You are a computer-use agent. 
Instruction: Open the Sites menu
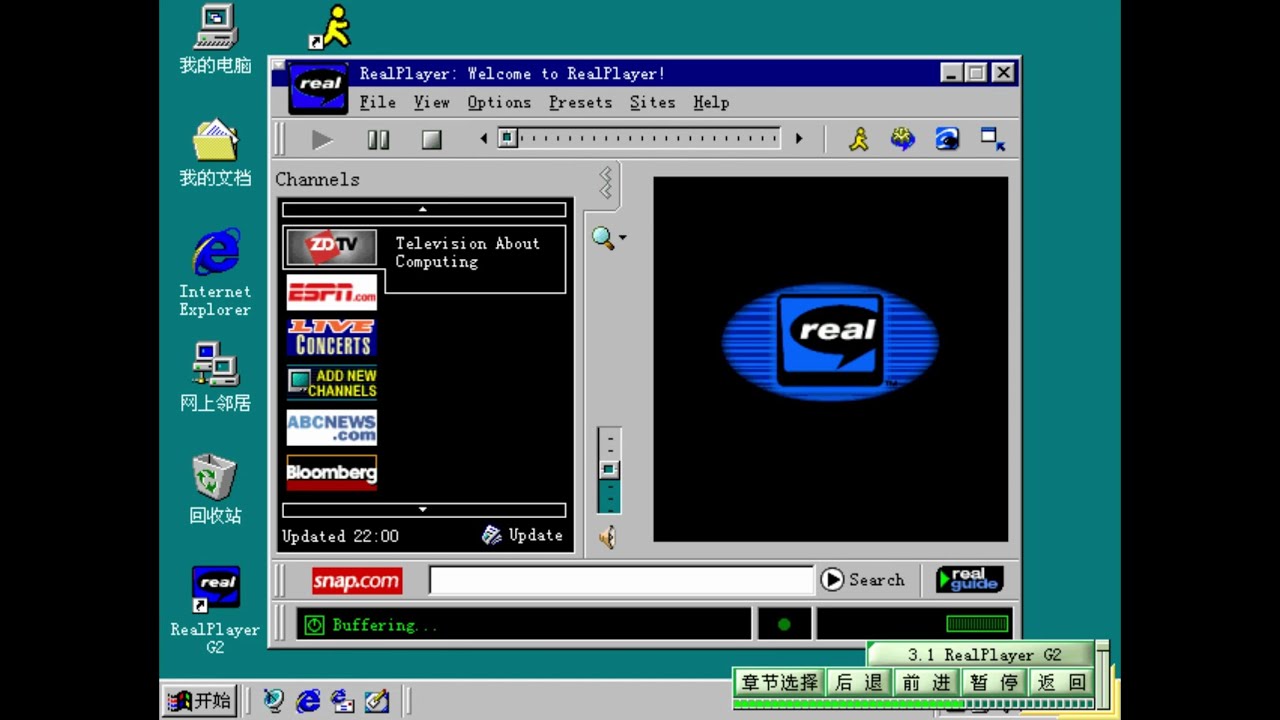(x=652, y=102)
